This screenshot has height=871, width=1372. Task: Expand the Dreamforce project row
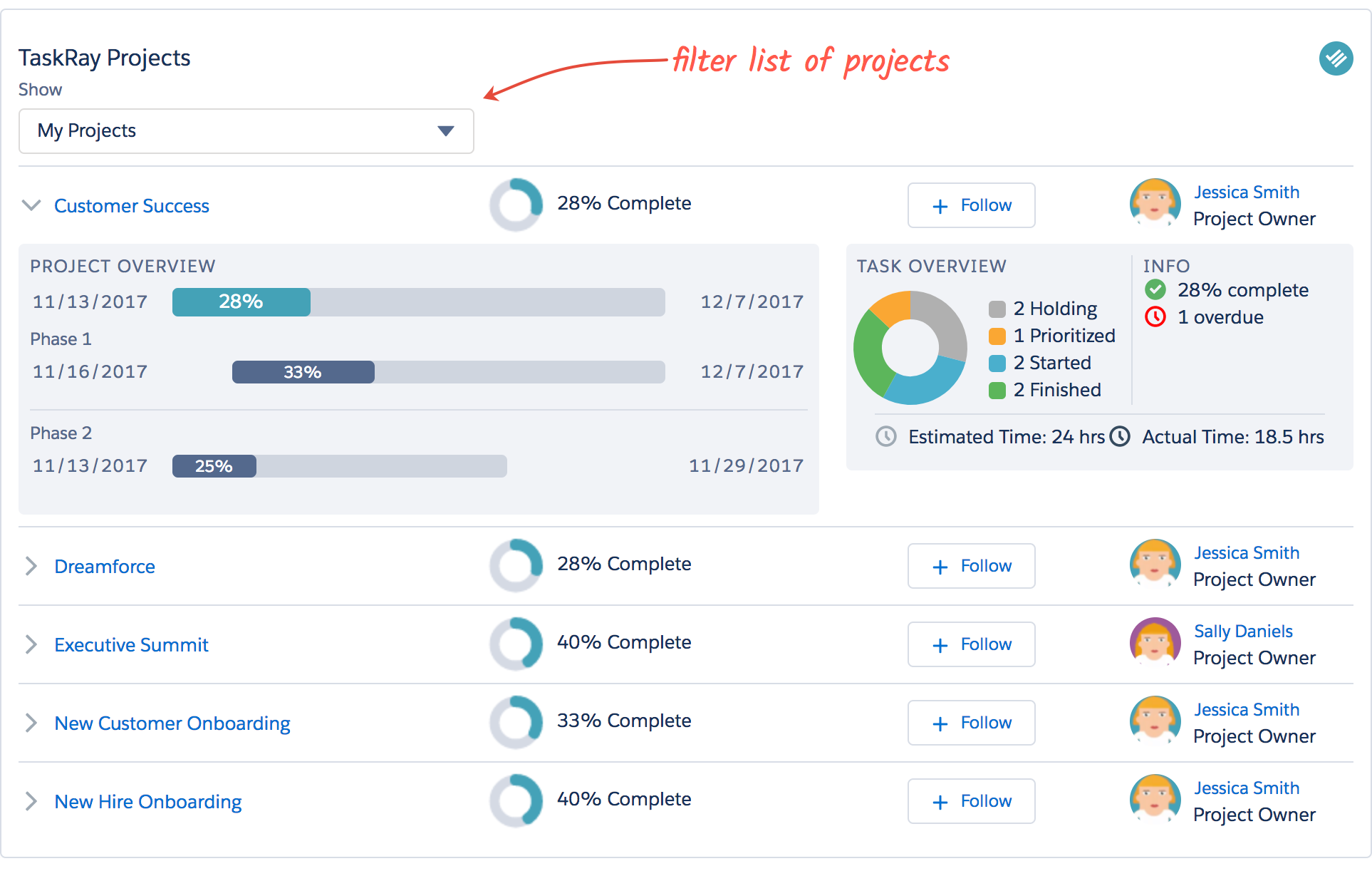[x=31, y=567]
